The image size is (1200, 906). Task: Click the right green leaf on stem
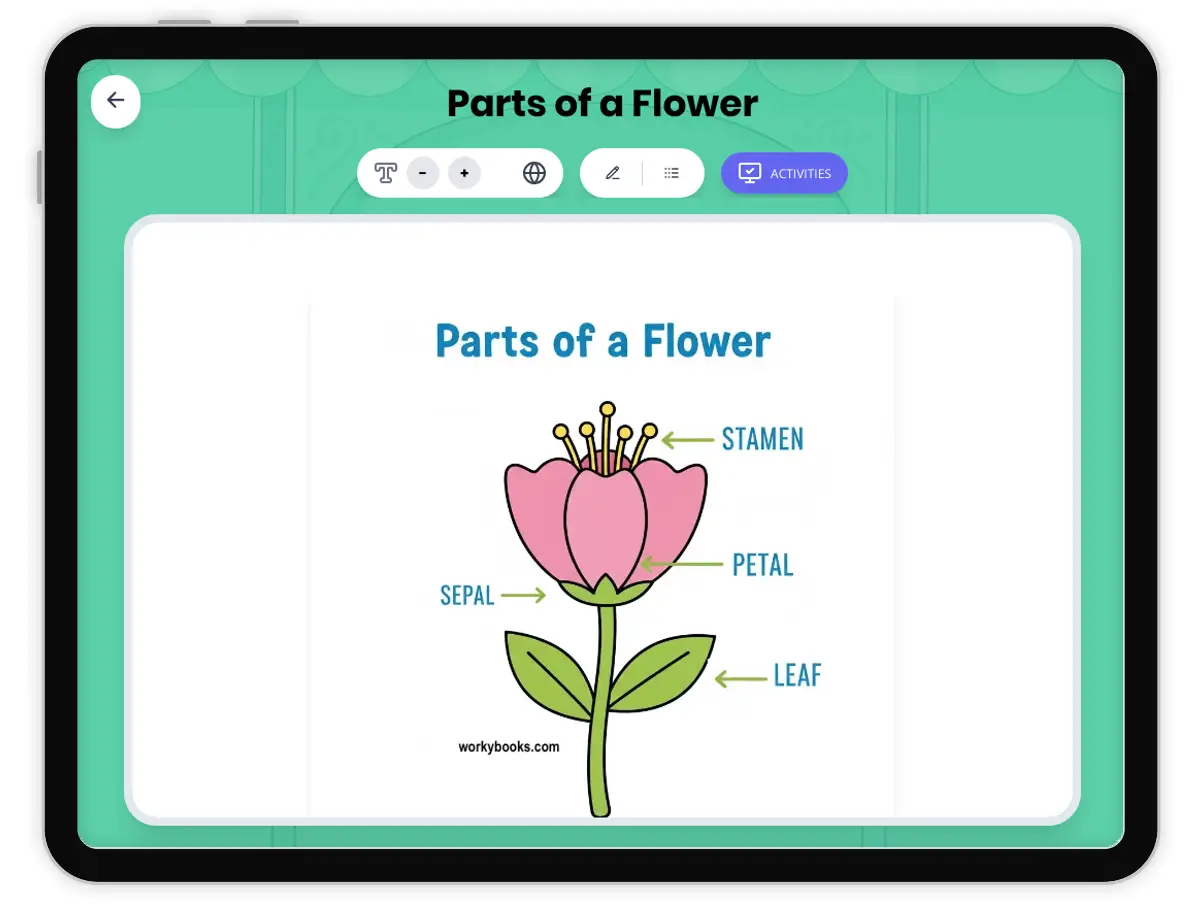(x=662, y=672)
